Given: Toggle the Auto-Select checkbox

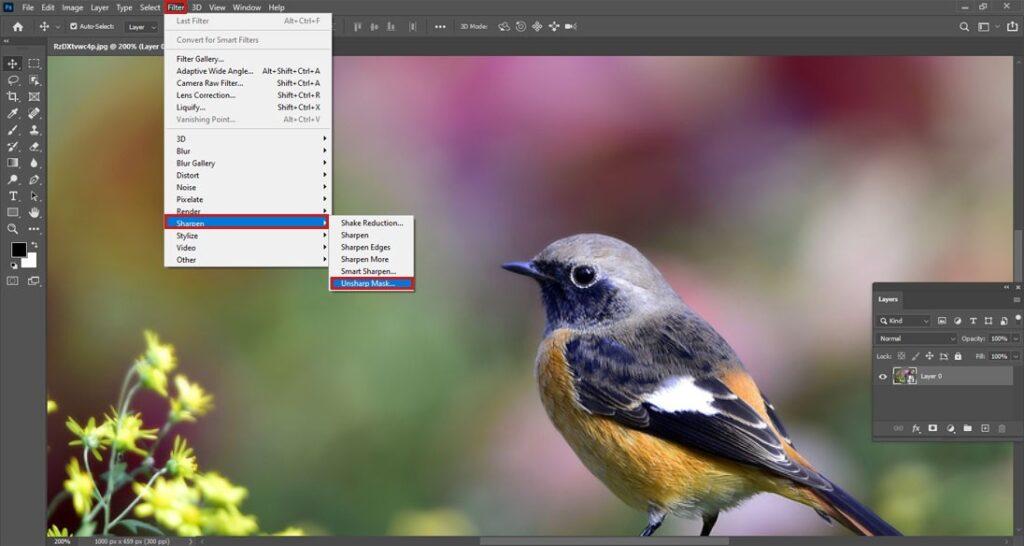Looking at the screenshot, I should [73, 27].
